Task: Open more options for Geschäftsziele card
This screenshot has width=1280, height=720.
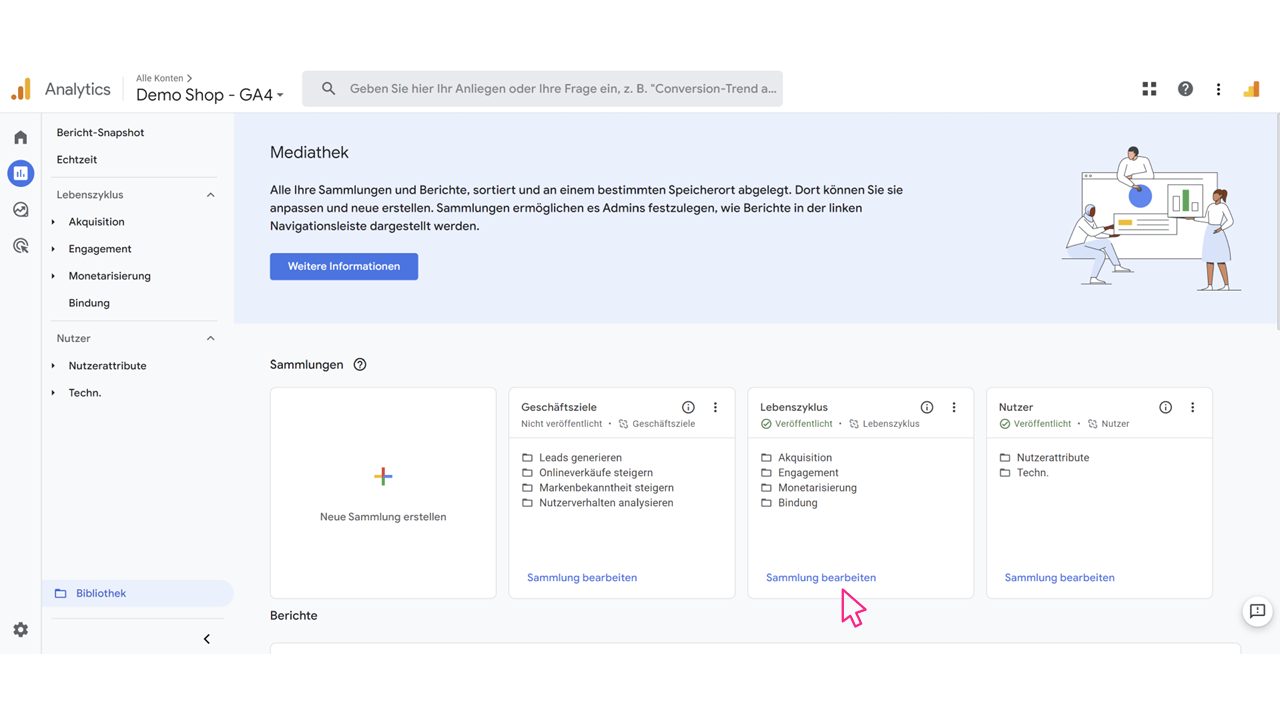Action: click(x=715, y=407)
